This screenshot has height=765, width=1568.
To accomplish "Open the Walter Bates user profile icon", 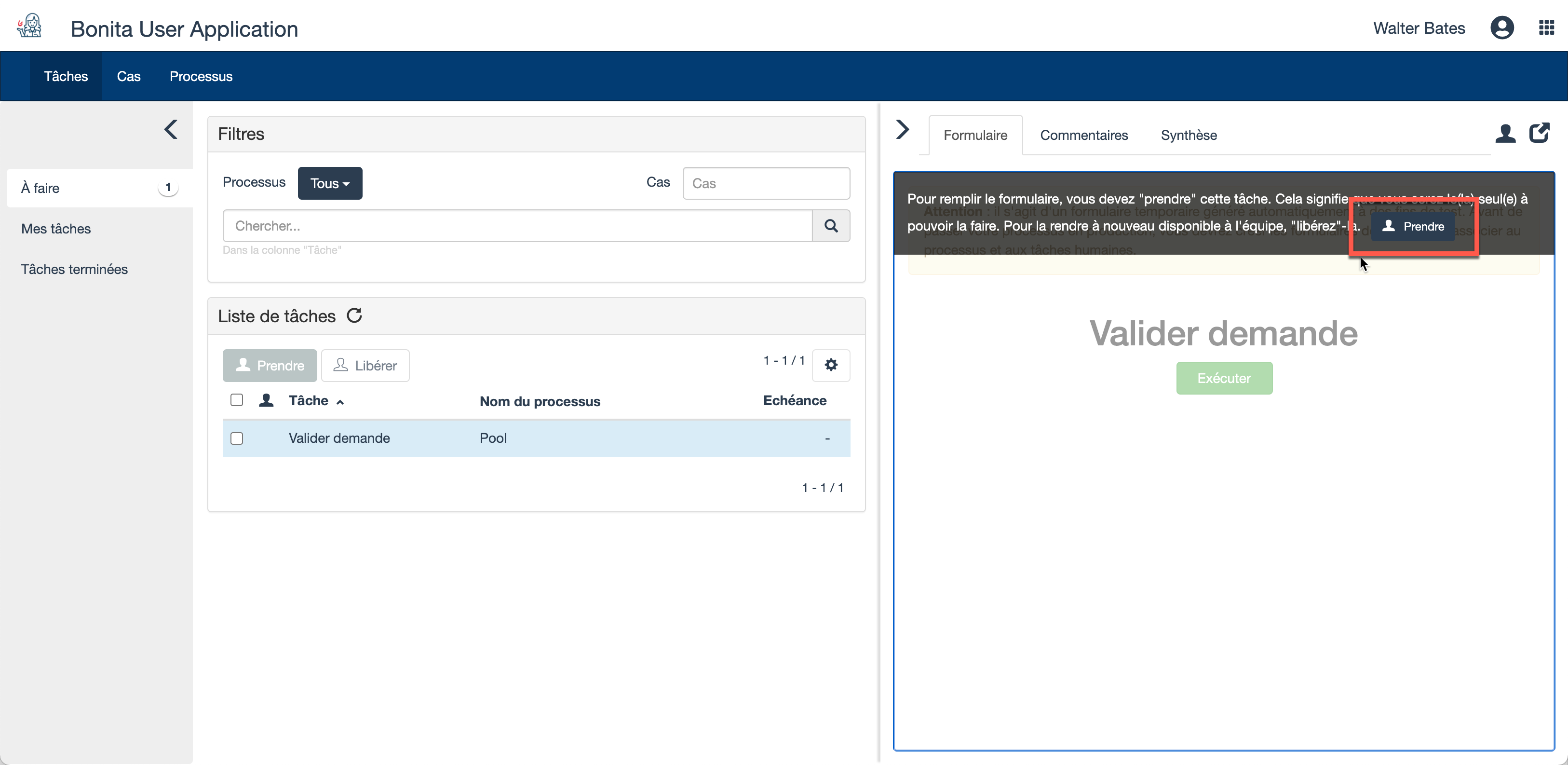I will (1501, 28).
